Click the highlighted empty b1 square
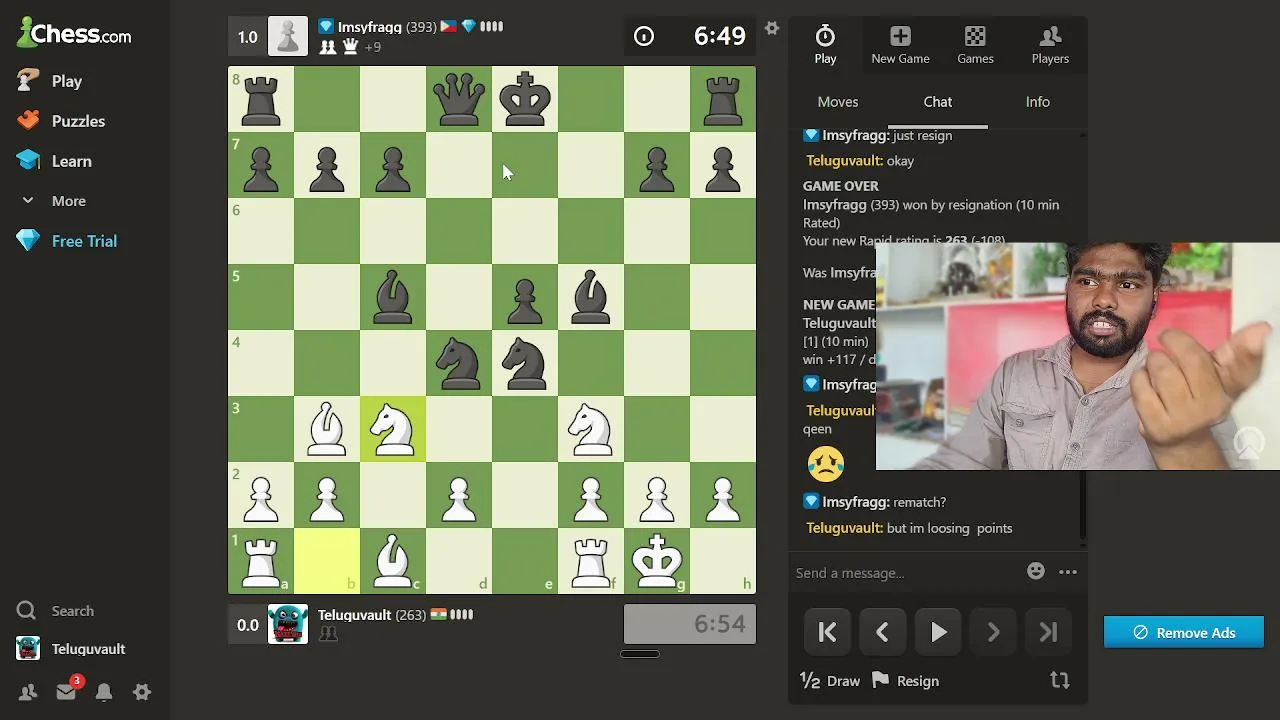Image resolution: width=1280 pixels, height=720 pixels. pyautogui.click(x=327, y=561)
